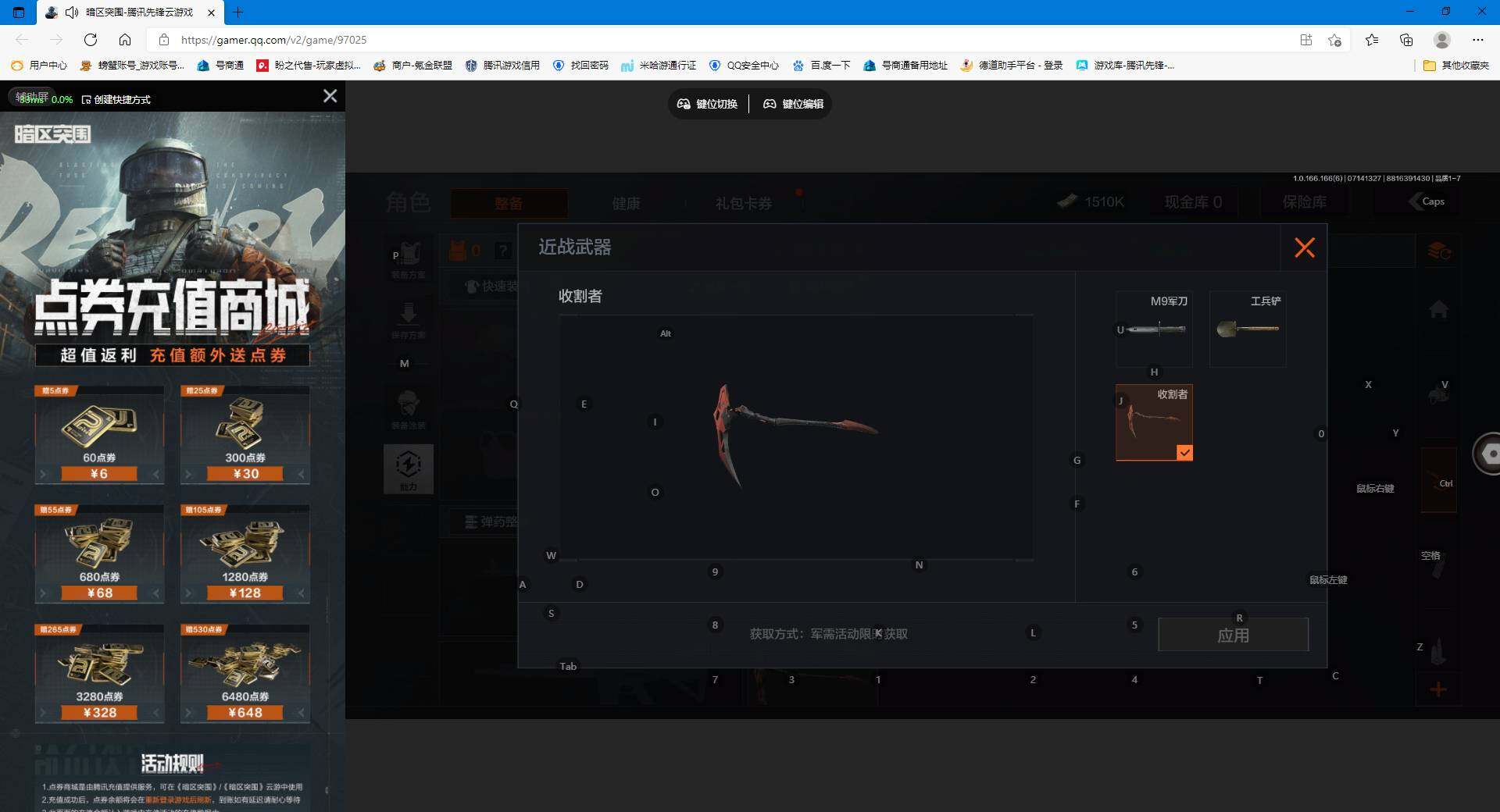Refresh the cloud game page
The width and height of the screenshot is (1500, 812).
click(x=91, y=40)
